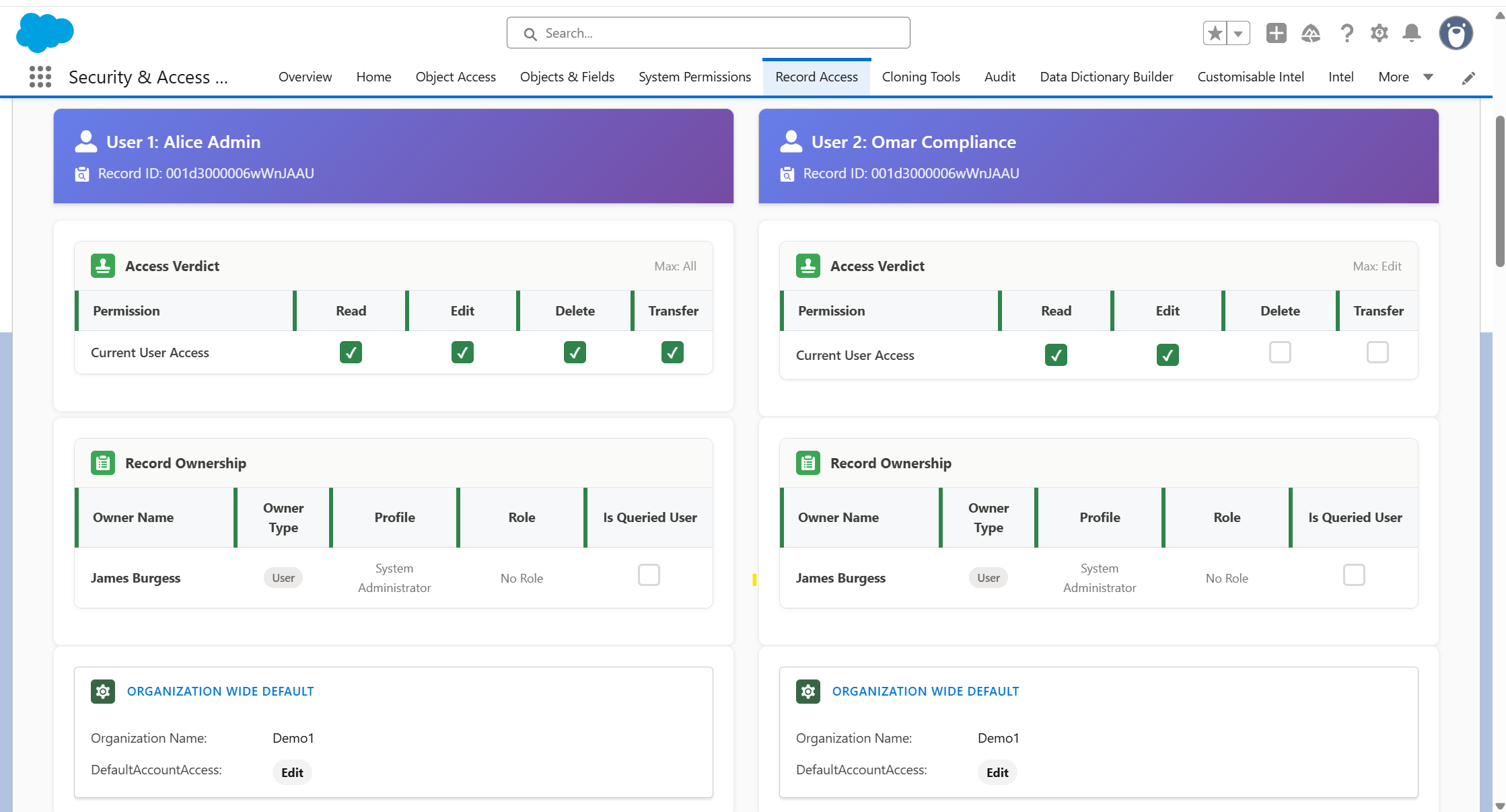Click Omar's Access Verdict stamp icon
This screenshot has width=1506, height=812.
[808, 266]
